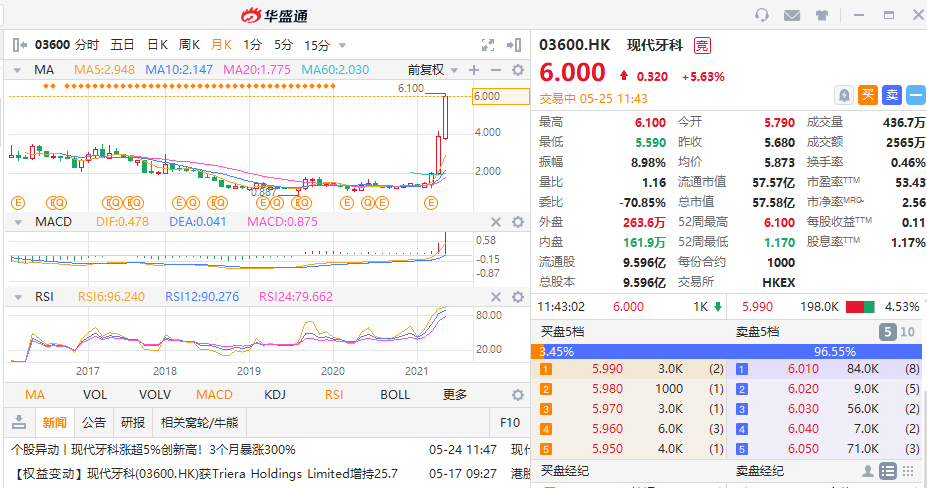Click current price label 6.000 on axis
Screen dimensions: 927x488
[x=500, y=96]
